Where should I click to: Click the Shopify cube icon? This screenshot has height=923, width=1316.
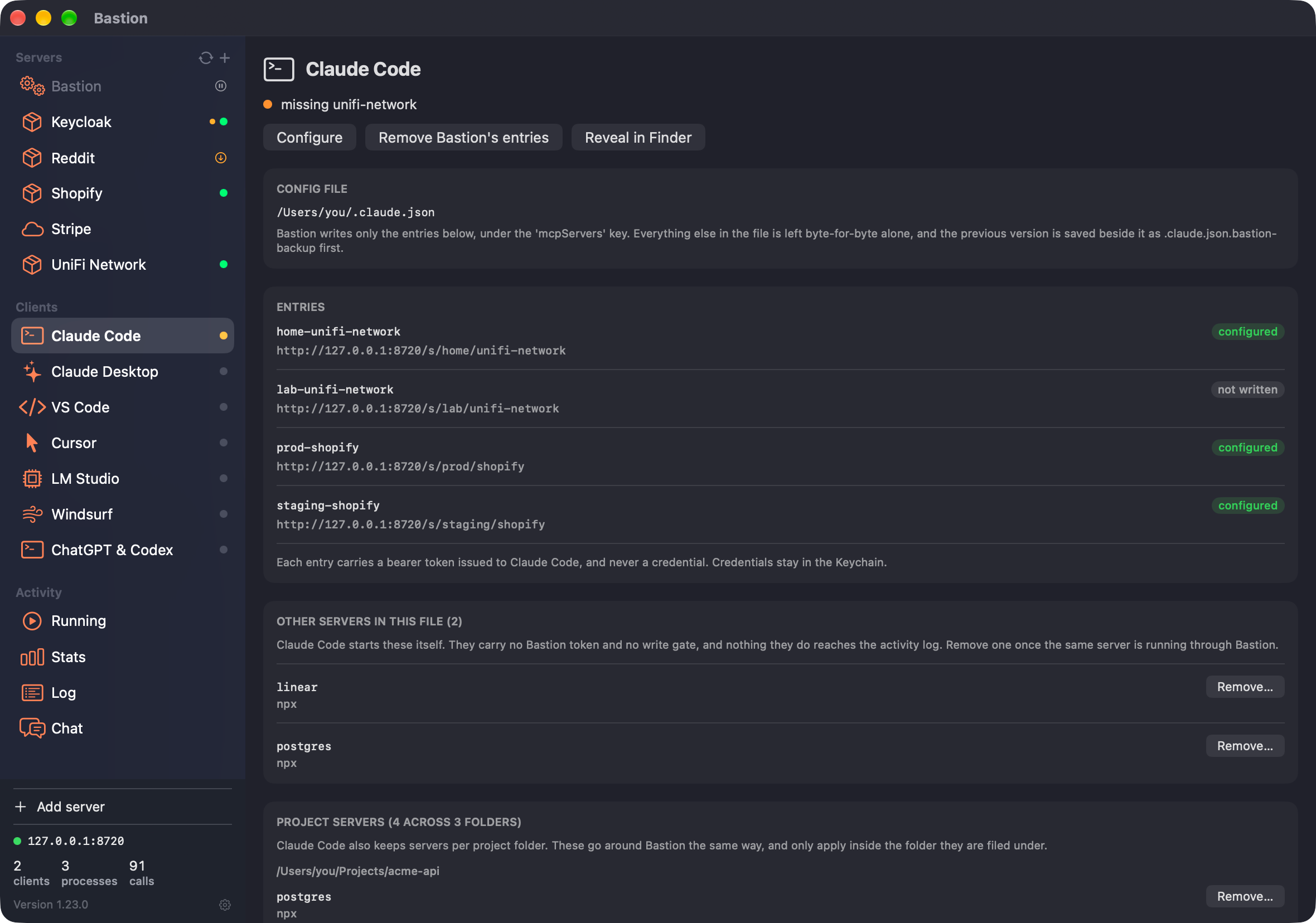point(32,193)
